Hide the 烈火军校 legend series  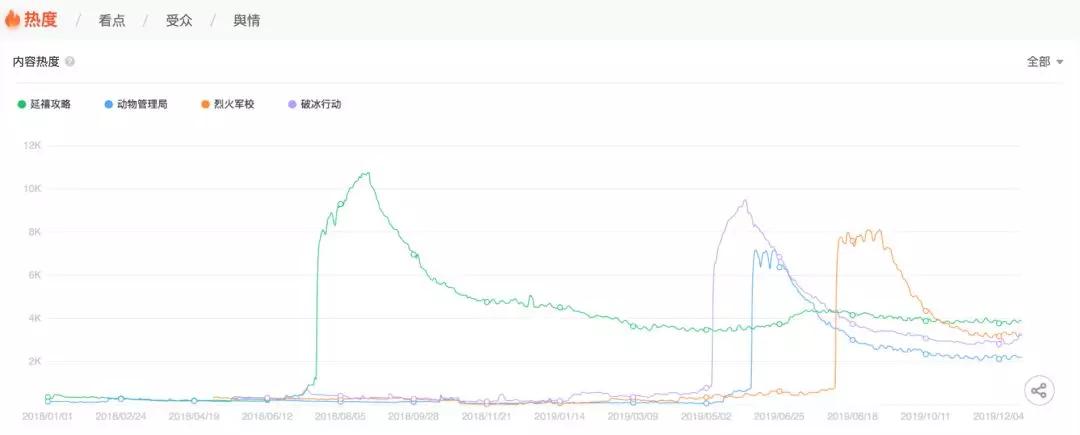coord(228,104)
